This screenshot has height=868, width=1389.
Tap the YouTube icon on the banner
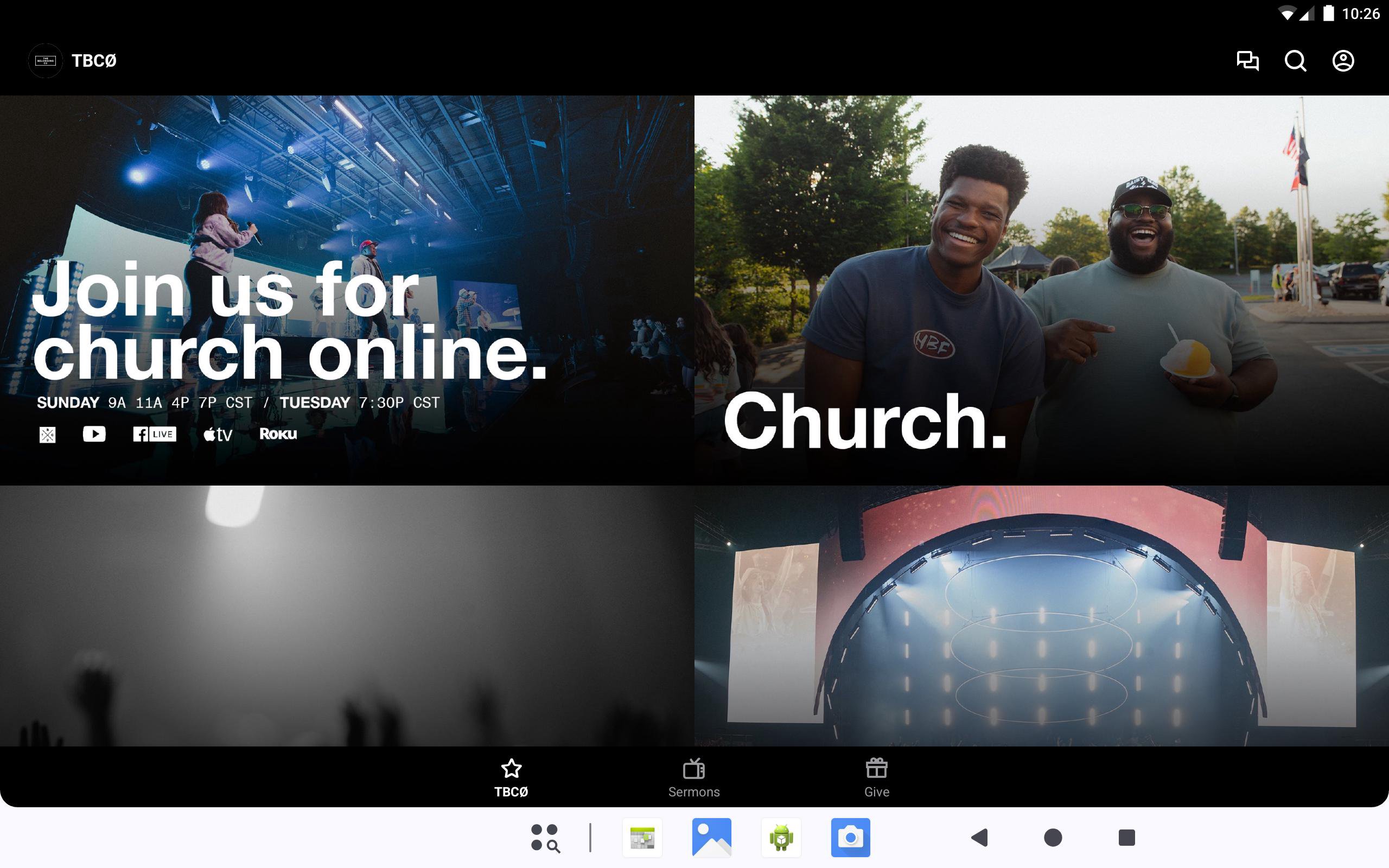(x=94, y=434)
